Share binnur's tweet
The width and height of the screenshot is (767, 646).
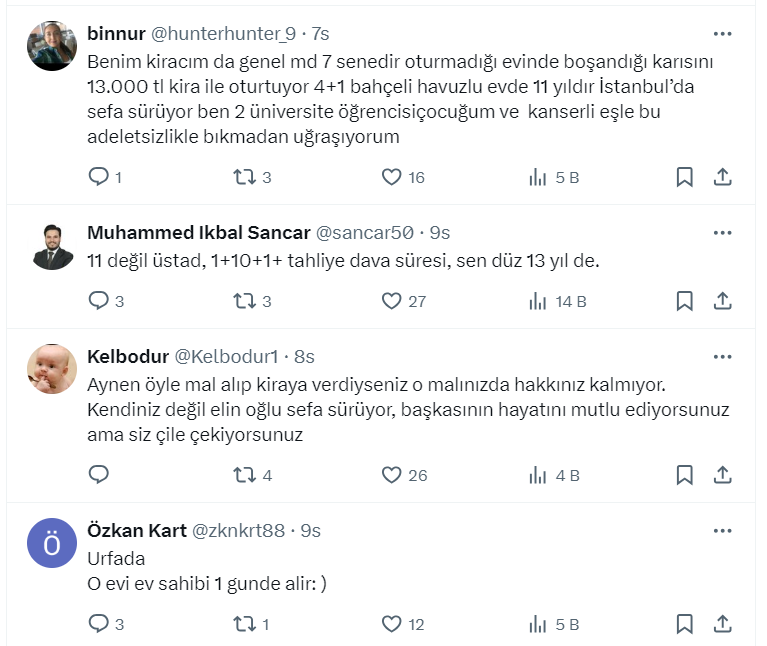[x=722, y=177]
